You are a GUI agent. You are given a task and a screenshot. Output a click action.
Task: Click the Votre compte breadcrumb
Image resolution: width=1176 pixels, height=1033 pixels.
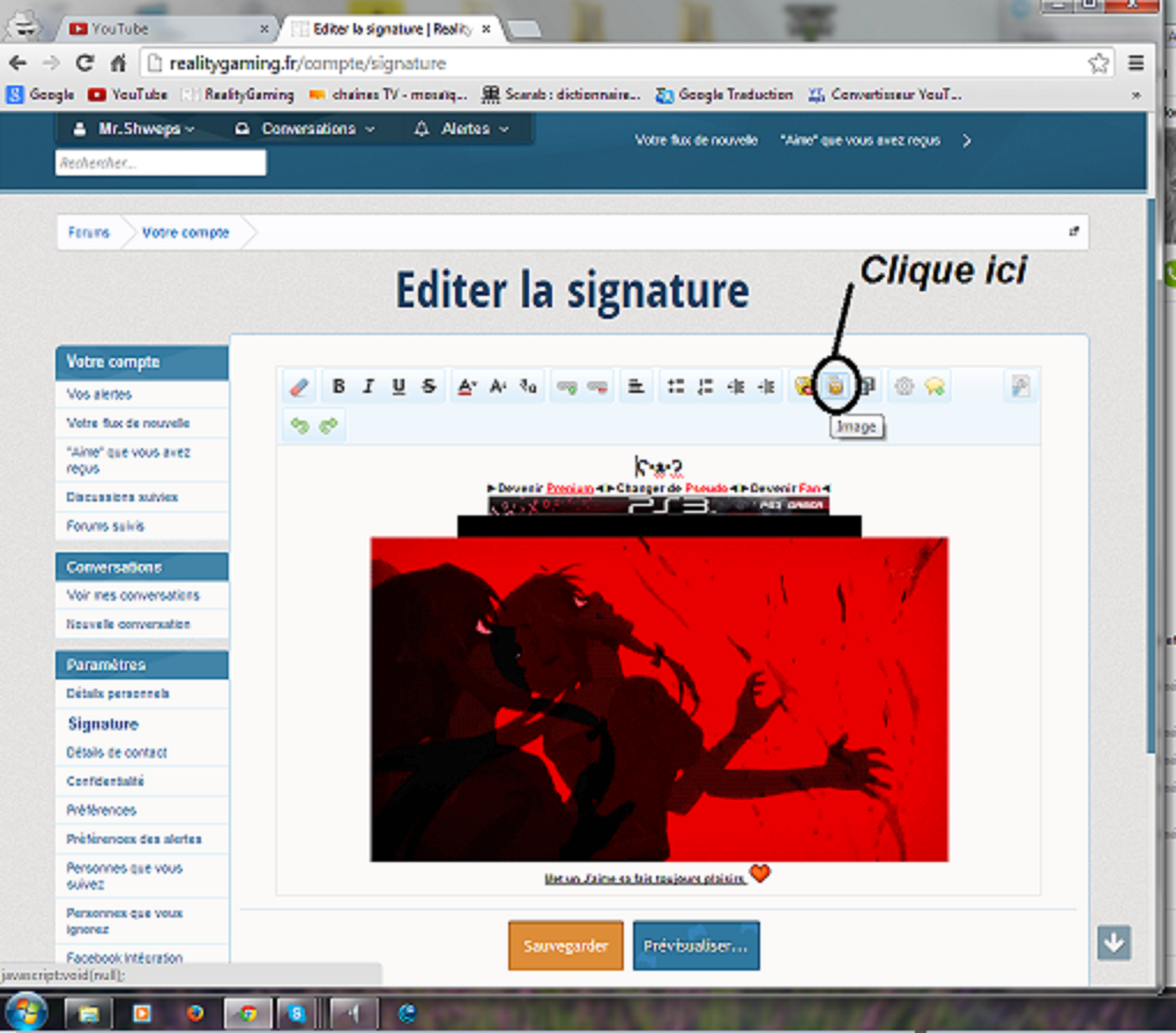[x=185, y=232]
